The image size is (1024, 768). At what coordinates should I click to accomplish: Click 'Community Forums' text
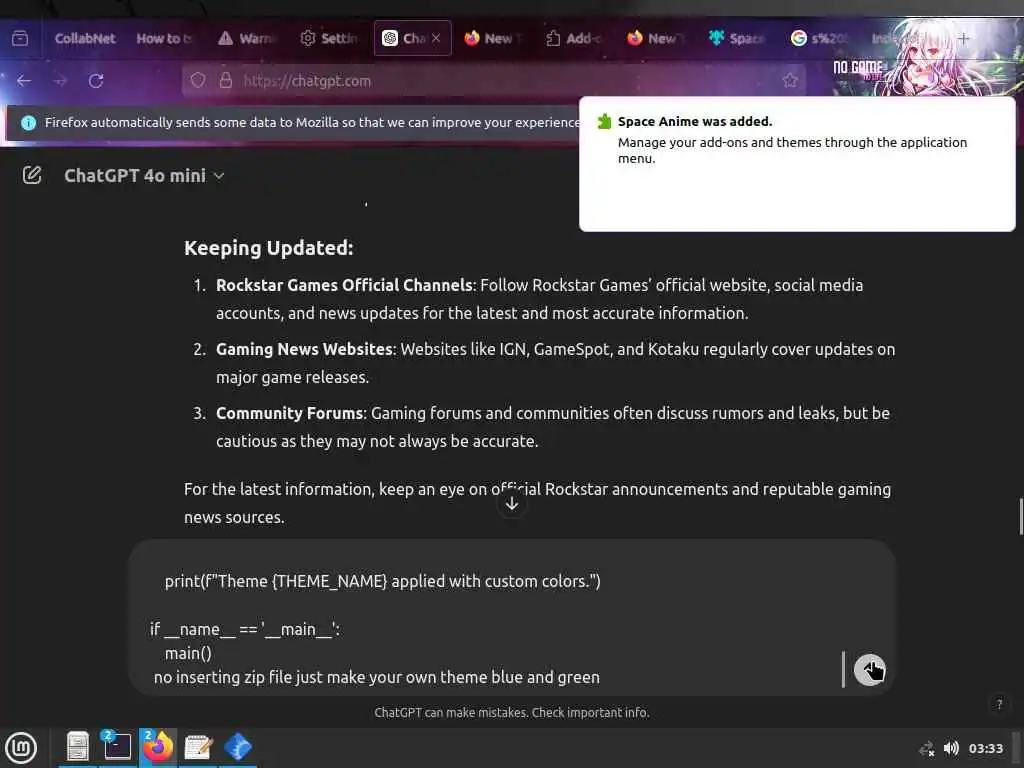[x=289, y=413]
